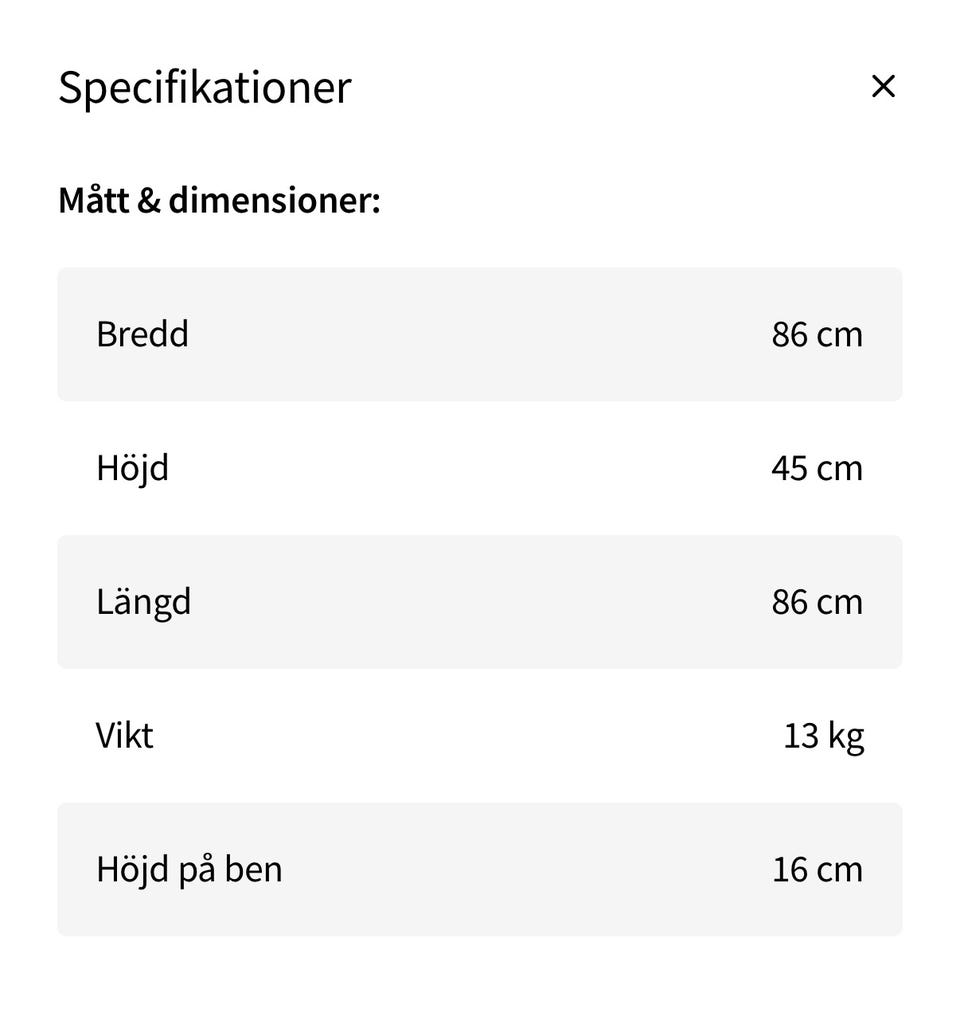Screen dimensions: 960x1012
Task: Close the Specifikationer panel with the X
Action: click(883, 87)
